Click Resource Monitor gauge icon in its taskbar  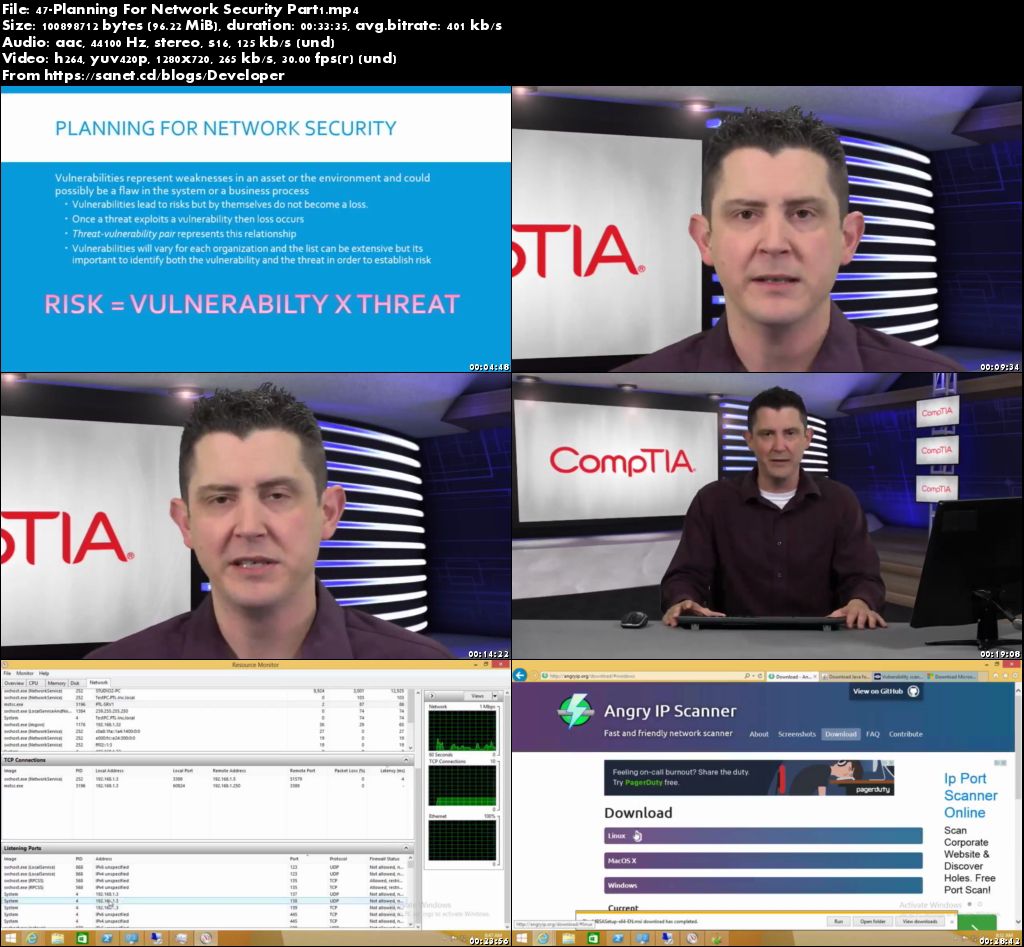coord(206,939)
